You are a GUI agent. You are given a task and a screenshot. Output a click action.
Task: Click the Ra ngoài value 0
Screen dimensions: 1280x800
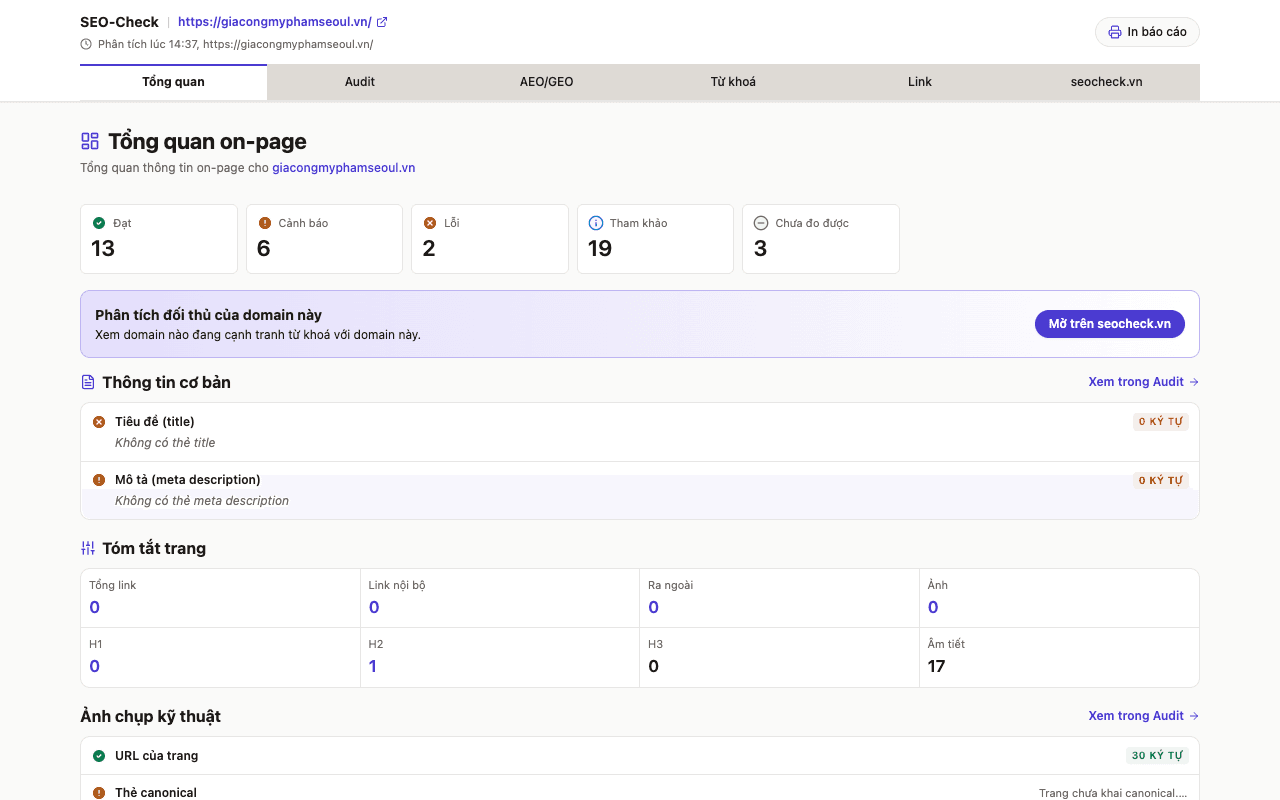click(x=654, y=607)
